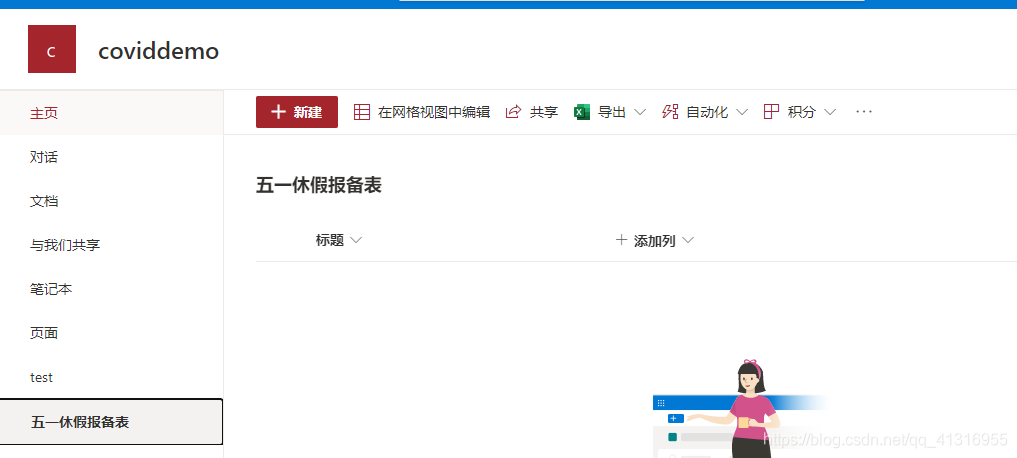1017x458 pixels.
Task: Click the 标题 column header
Action: click(329, 240)
